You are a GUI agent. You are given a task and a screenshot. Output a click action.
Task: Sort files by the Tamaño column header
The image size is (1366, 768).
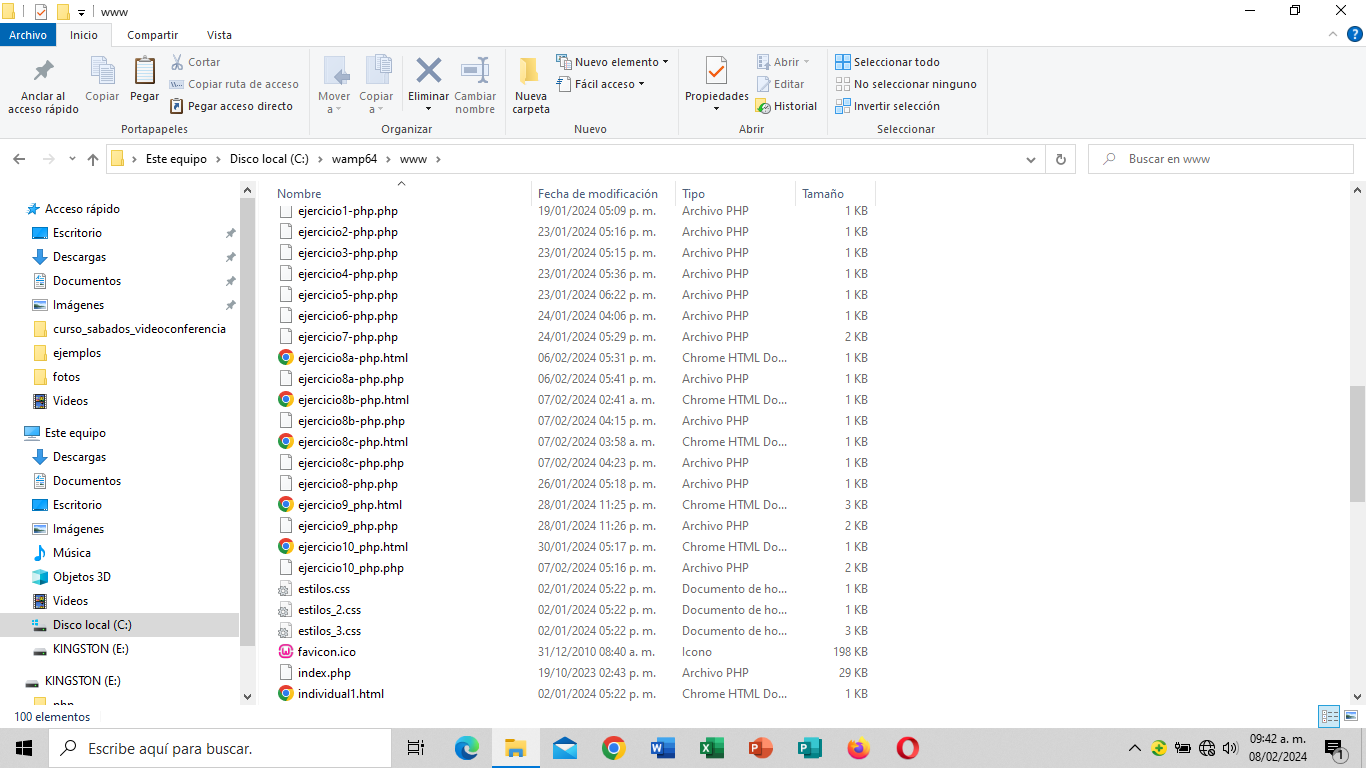click(x=823, y=194)
